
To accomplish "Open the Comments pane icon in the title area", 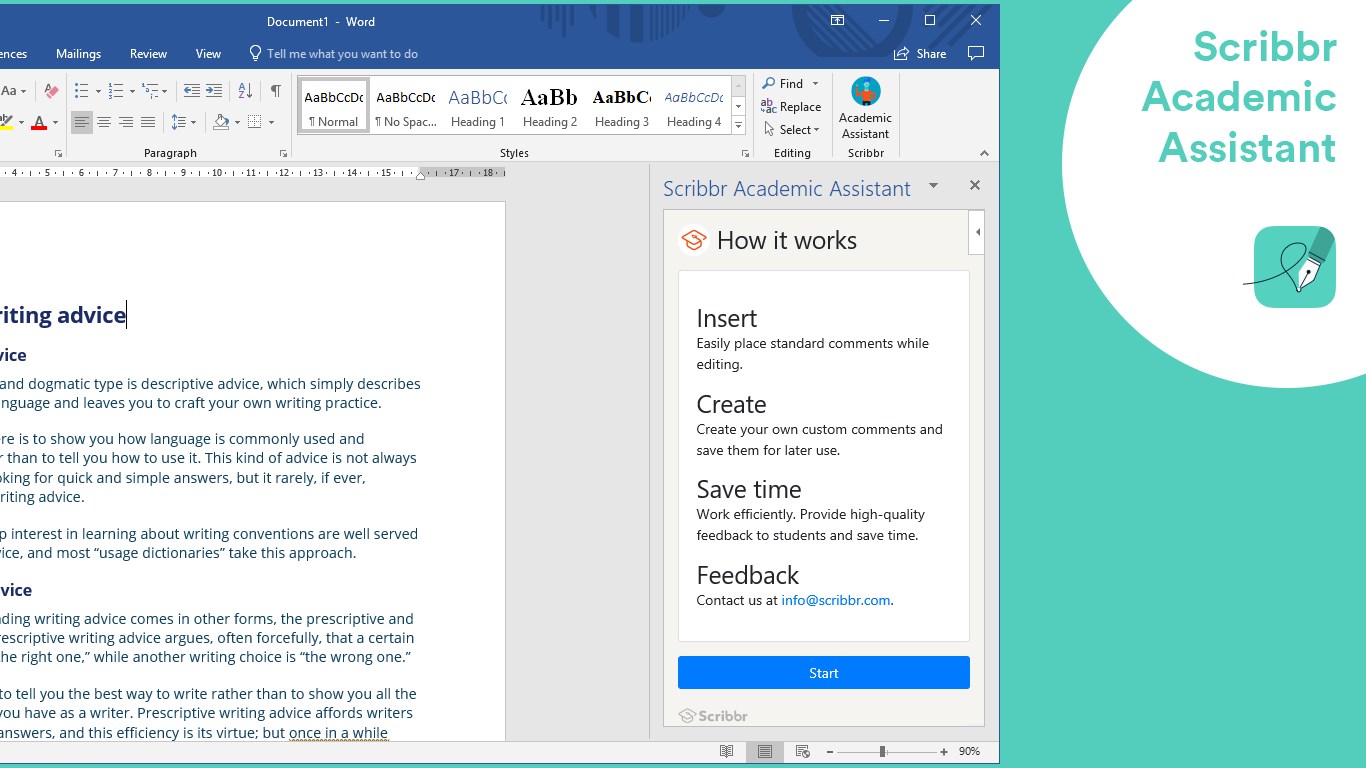I will pos(976,53).
